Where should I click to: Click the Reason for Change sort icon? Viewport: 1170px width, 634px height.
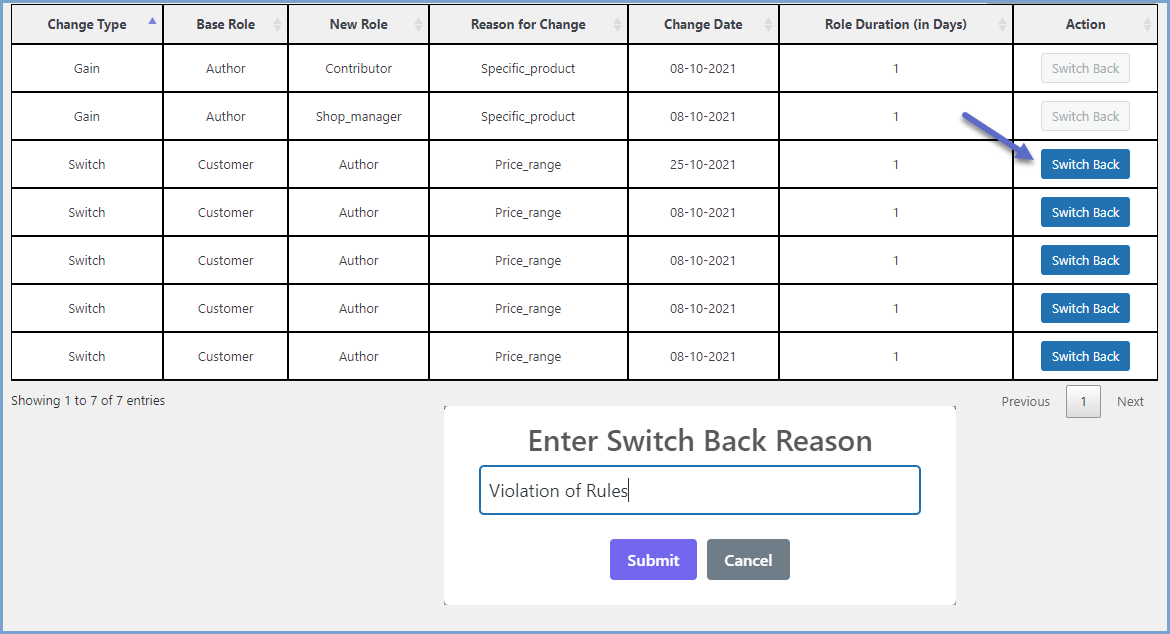click(x=618, y=23)
